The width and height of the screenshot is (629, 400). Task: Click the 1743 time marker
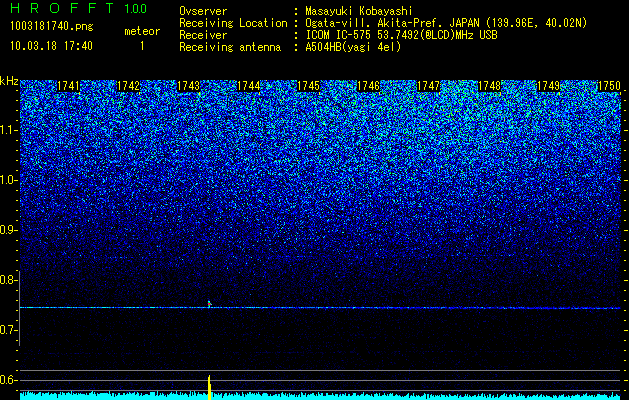pos(189,86)
